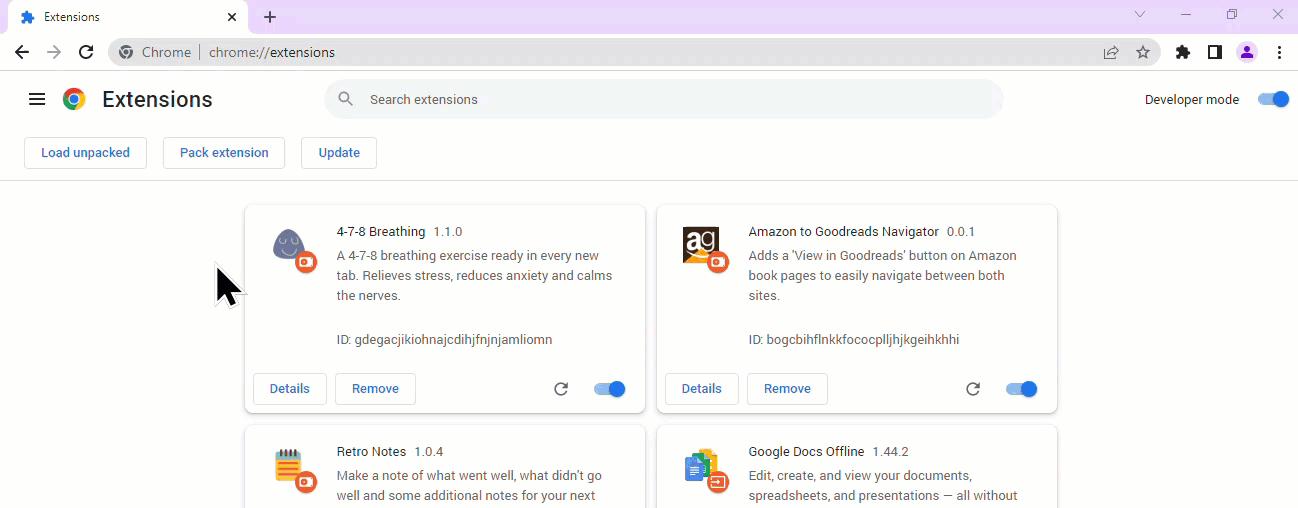Reload the Amazon to Goodreads Navigator extension

[973, 389]
